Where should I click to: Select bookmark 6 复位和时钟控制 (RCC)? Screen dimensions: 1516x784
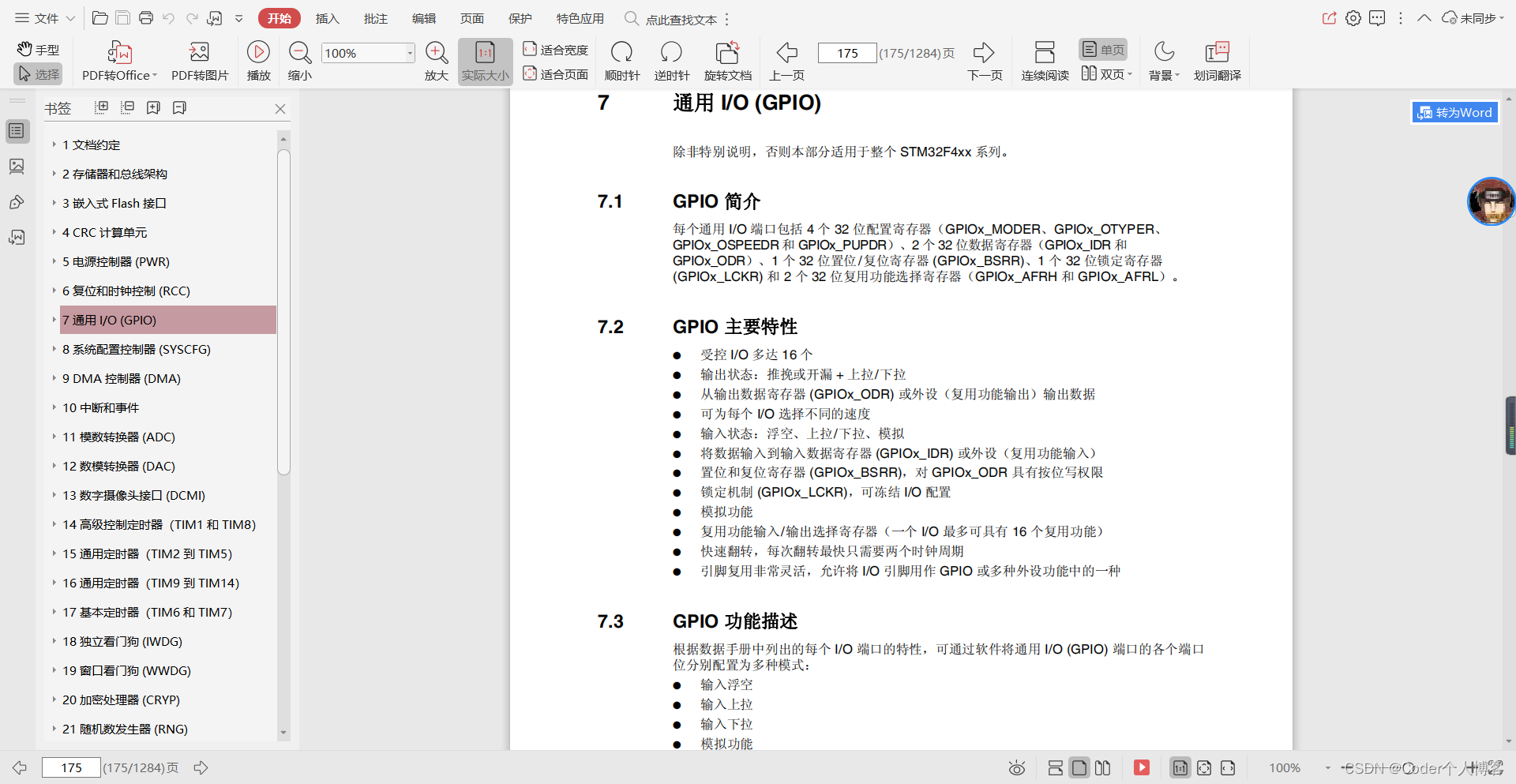(x=126, y=291)
